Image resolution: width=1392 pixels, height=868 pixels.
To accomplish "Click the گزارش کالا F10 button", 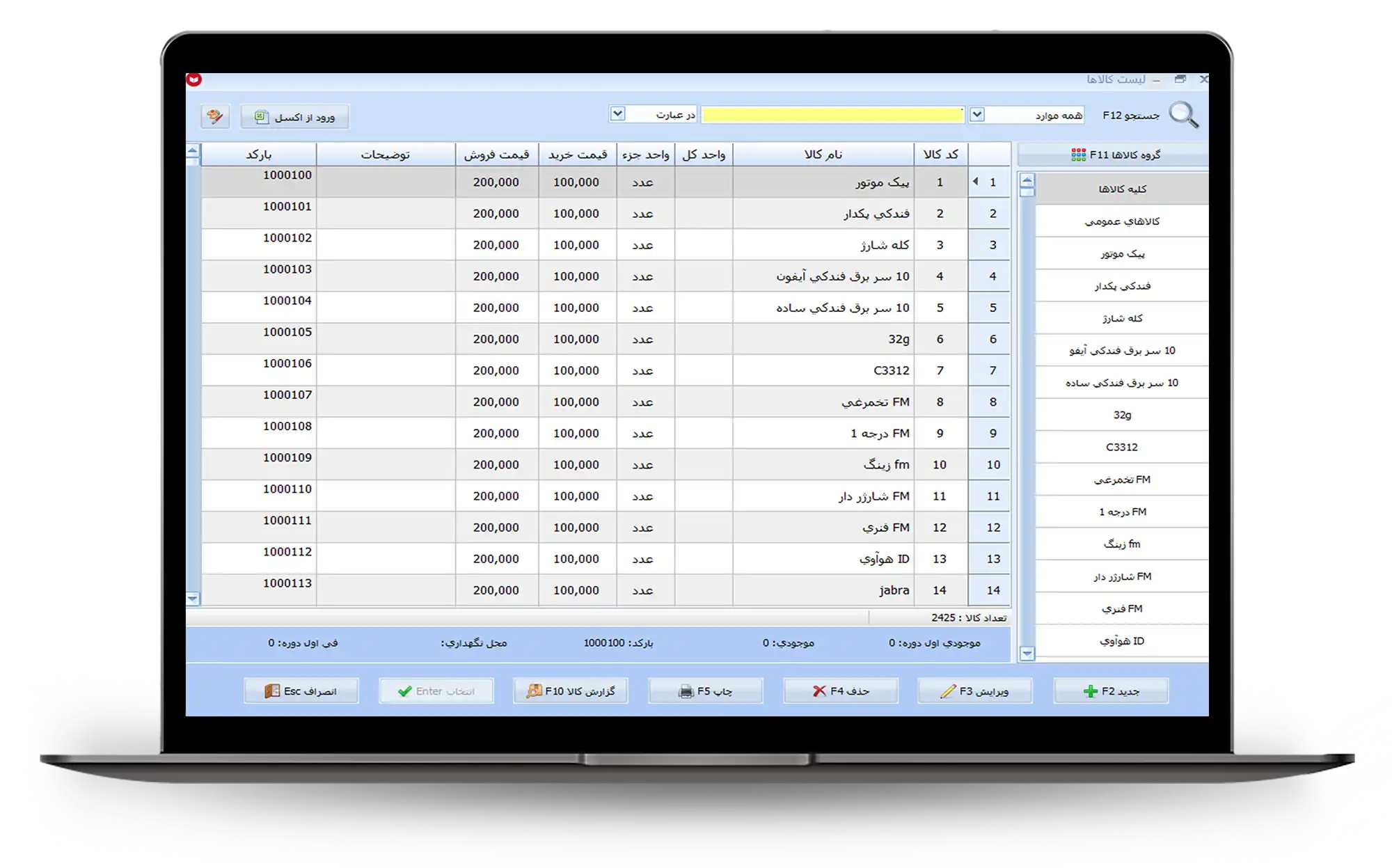I will point(571,691).
